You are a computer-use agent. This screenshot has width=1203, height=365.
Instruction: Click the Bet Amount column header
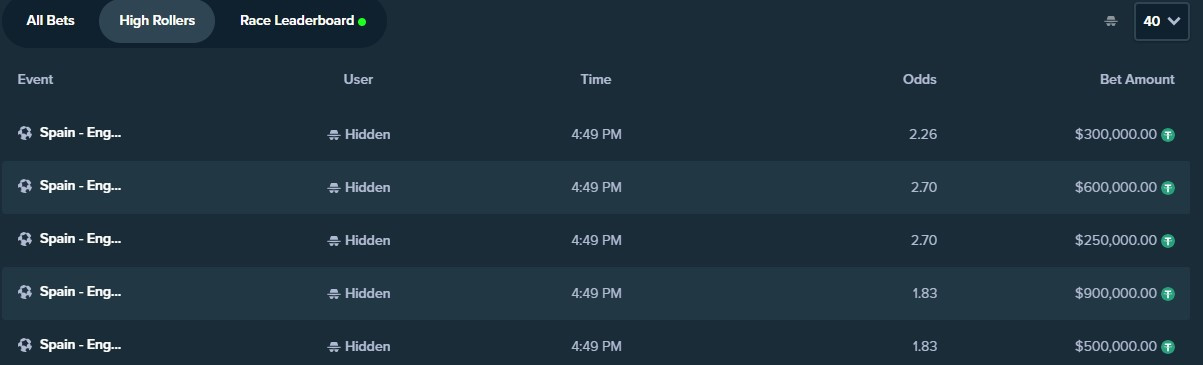tap(1137, 80)
